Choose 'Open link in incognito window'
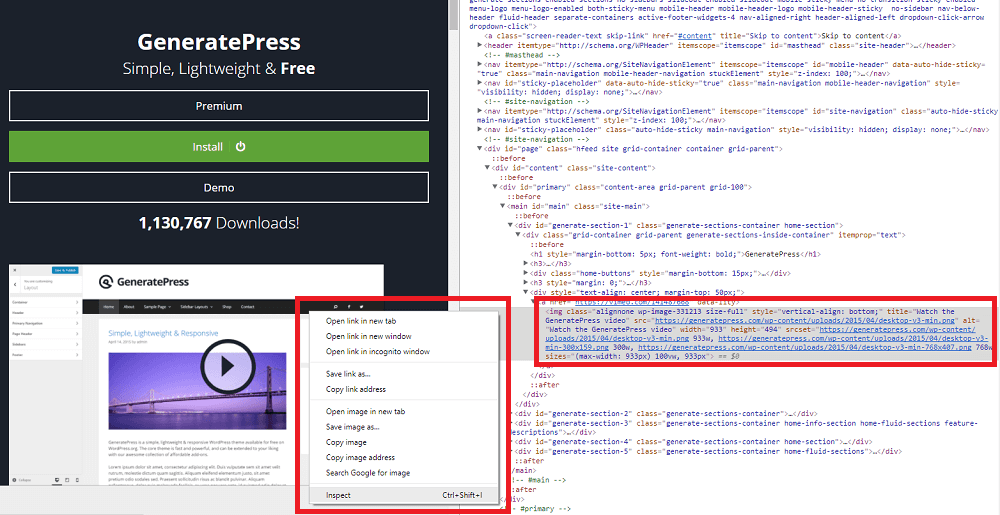1000x515 pixels. coord(378,351)
